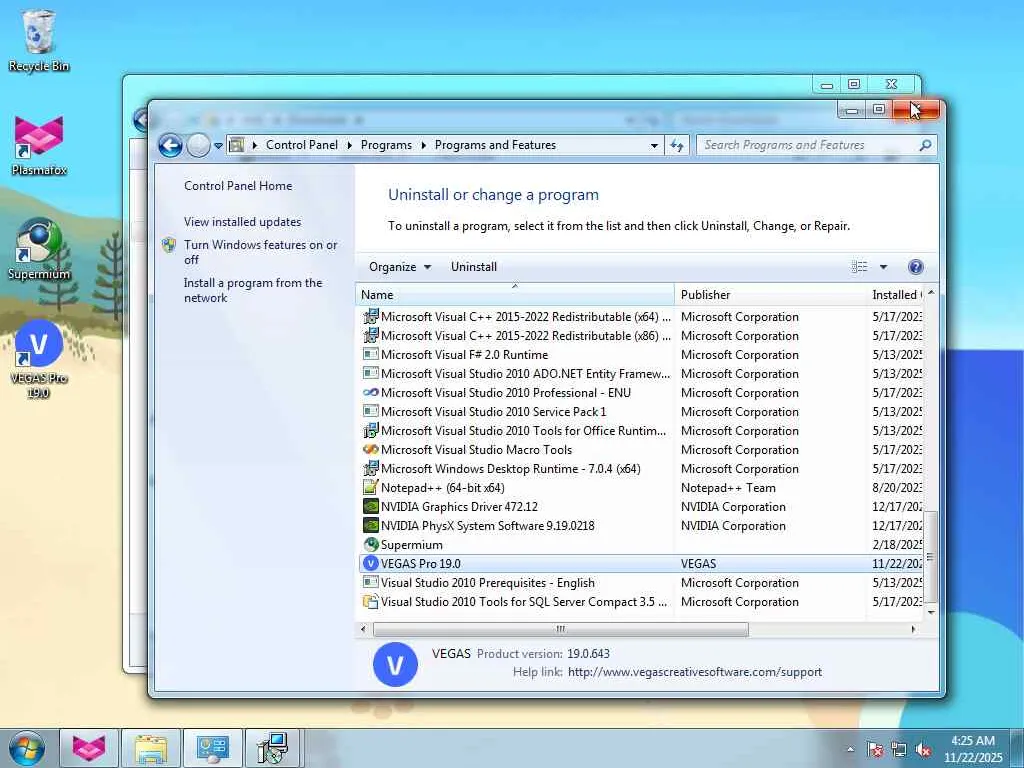Click the NVIDIA PhysX icon in list
This screenshot has height=768, width=1024.
point(370,525)
